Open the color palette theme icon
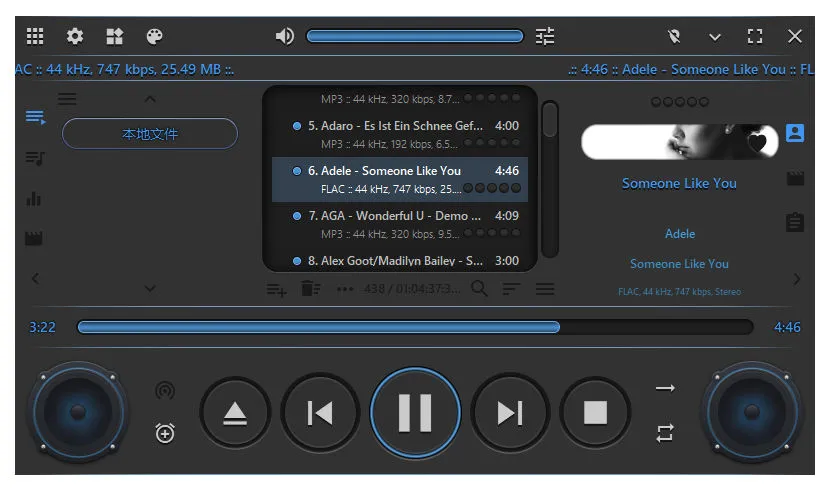The image size is (830, 489). pos(154,37)
